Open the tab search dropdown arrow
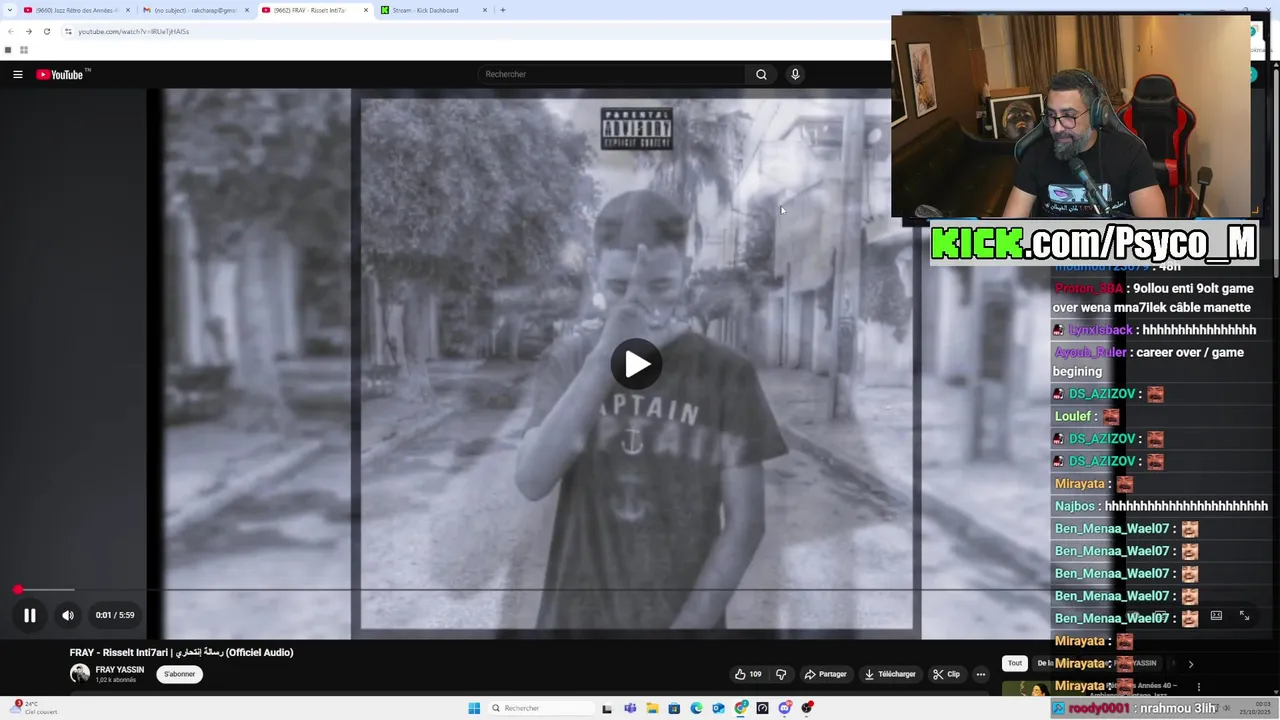 pos(8,10)
